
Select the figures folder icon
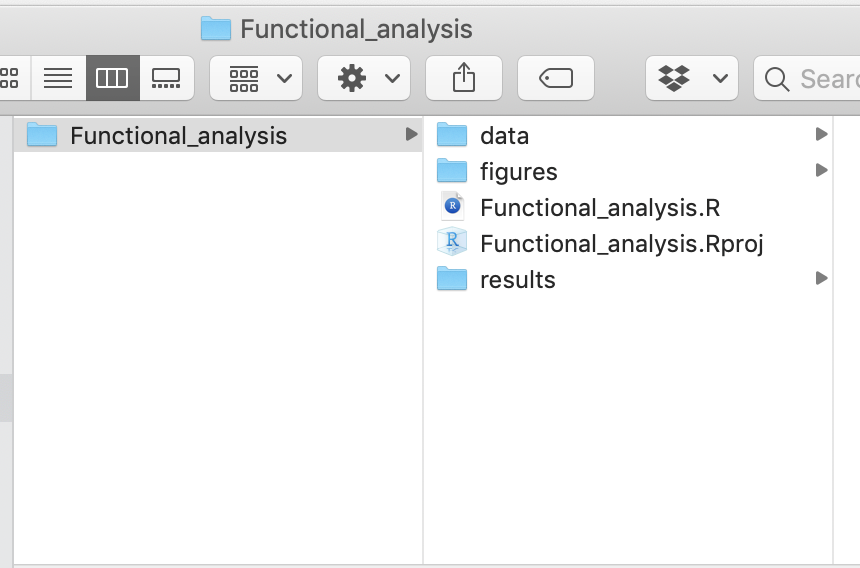coord(453,172)
